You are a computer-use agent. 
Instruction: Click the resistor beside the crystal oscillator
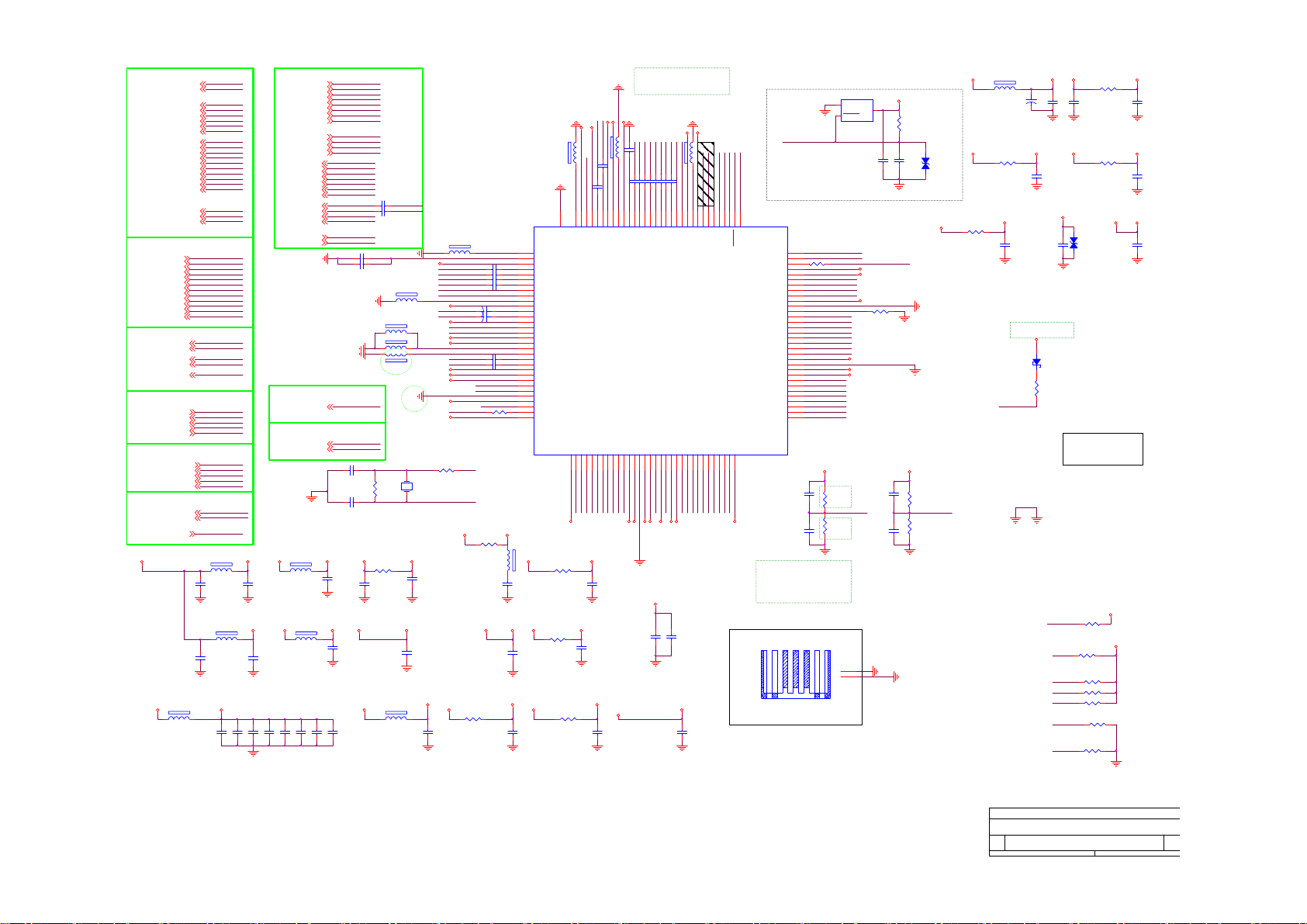(x=375, y=490)
